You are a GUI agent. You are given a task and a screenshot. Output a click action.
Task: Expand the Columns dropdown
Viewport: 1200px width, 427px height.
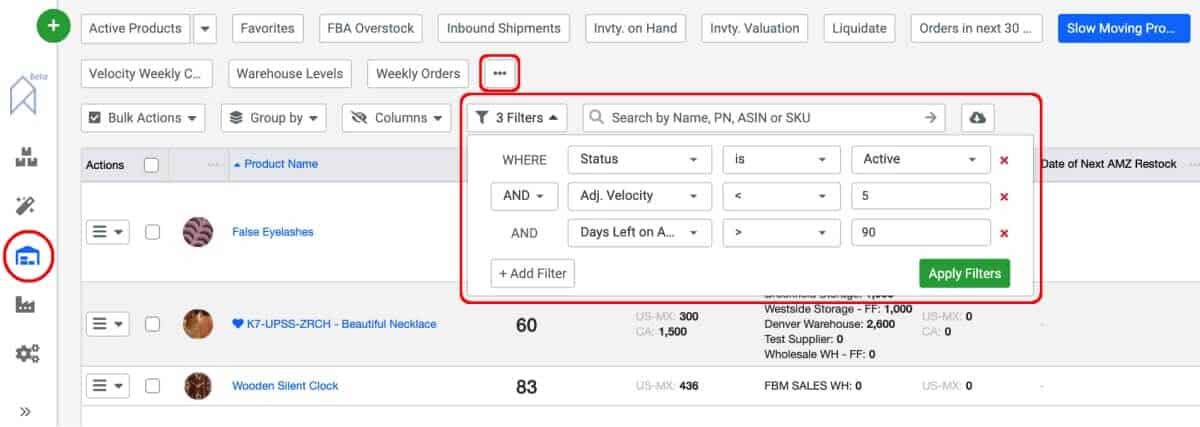point(396,118)
